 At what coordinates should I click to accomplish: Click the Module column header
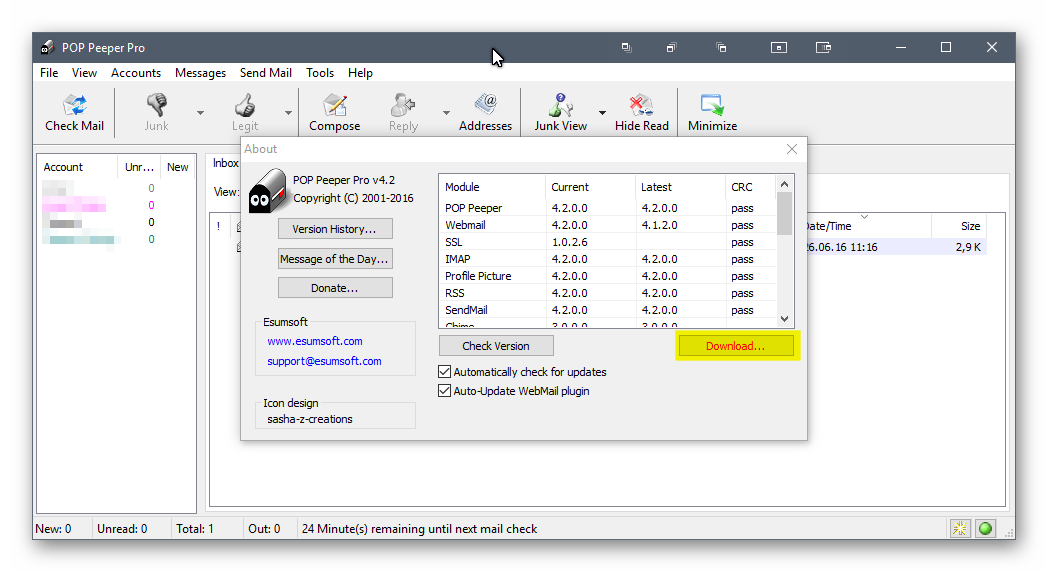(491, 187)
